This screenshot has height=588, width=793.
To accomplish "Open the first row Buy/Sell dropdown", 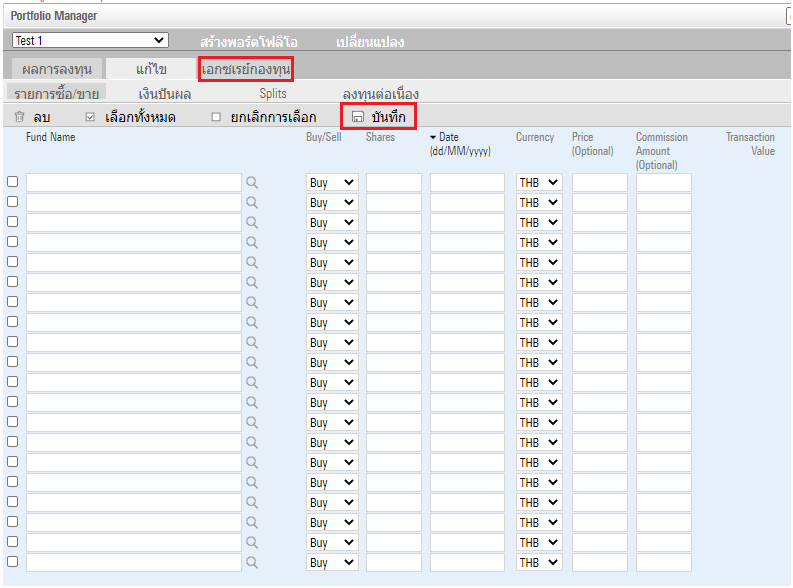I will 332,183.
